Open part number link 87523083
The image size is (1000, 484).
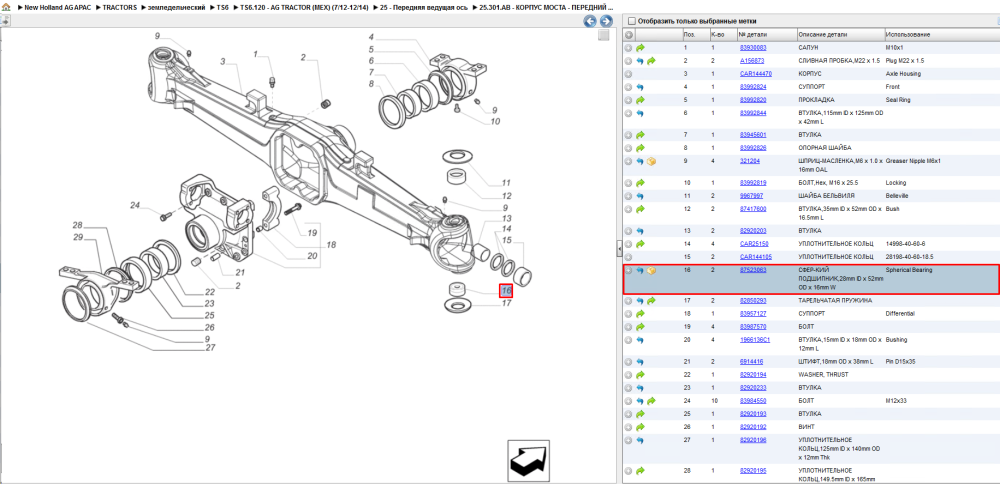click(753, 270)
